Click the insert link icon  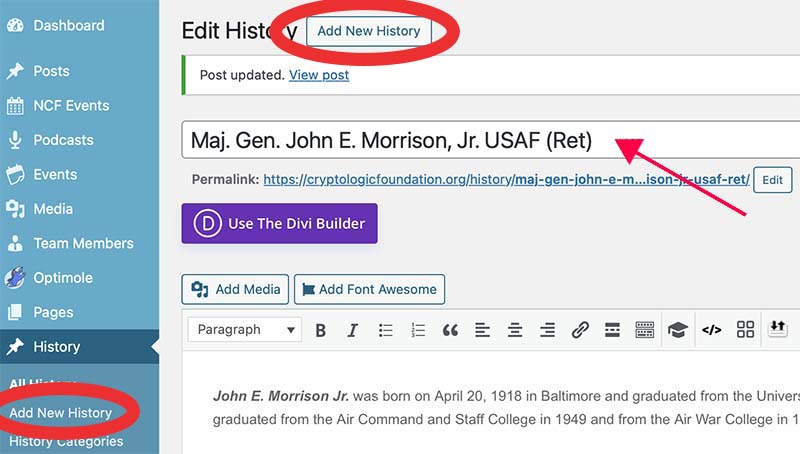[x=580, y=330]
